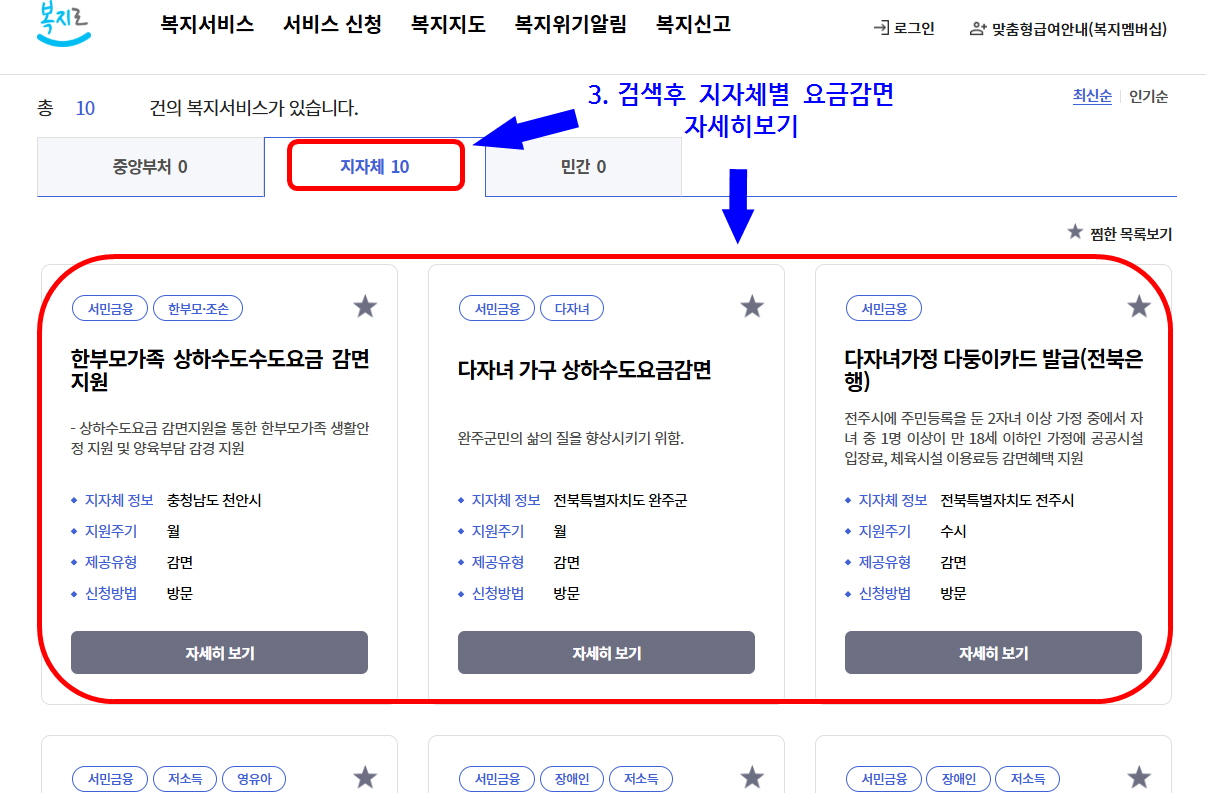Viewport: 1206px width, 793px height.
Task: Click star on card tagged 서민금융 저소득 영유아
Action: (365, 777)
